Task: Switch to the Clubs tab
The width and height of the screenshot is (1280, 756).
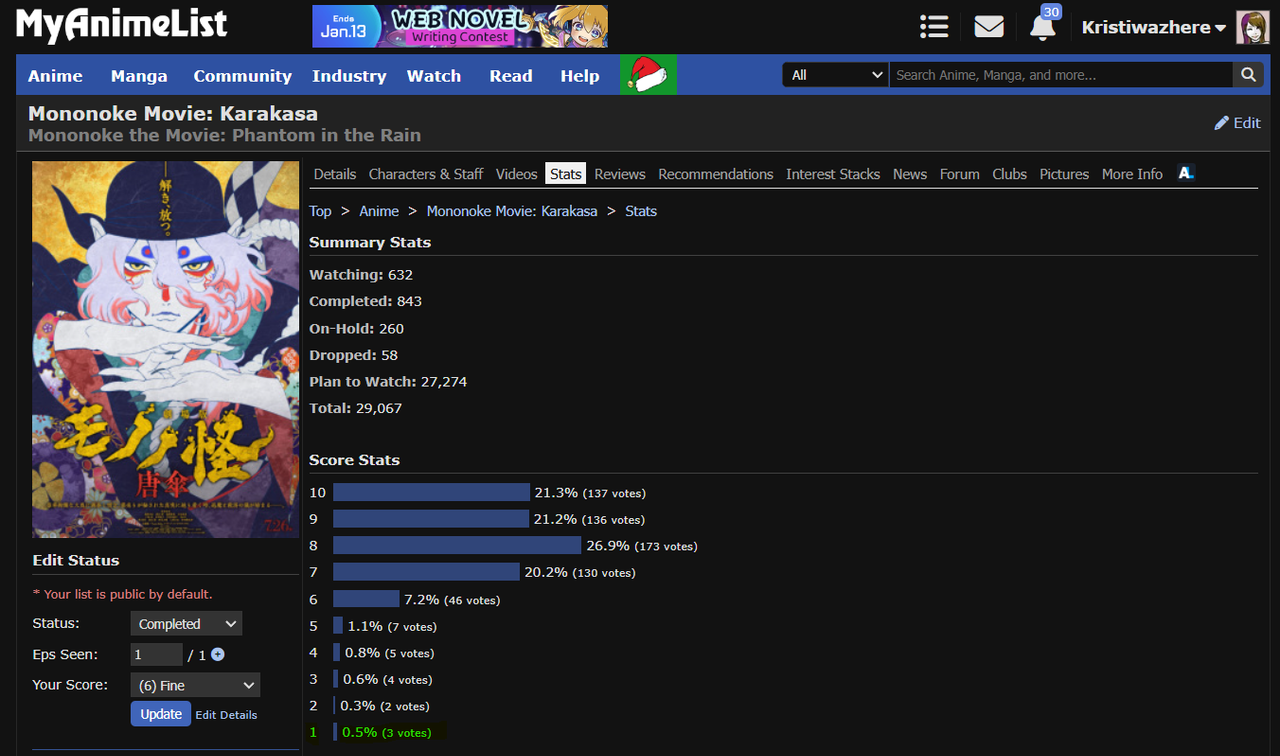Action: coord(1010,174)
